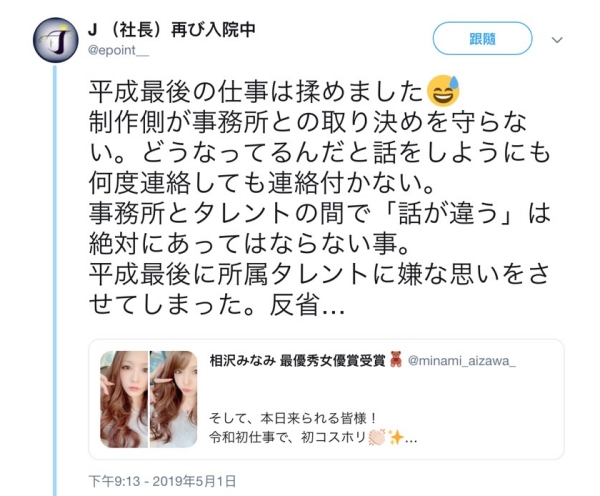The width and height of the screenshot is (600, 496).
Task: Click the blue thread line beneath the avatar
Action: [x=55, y=281]
